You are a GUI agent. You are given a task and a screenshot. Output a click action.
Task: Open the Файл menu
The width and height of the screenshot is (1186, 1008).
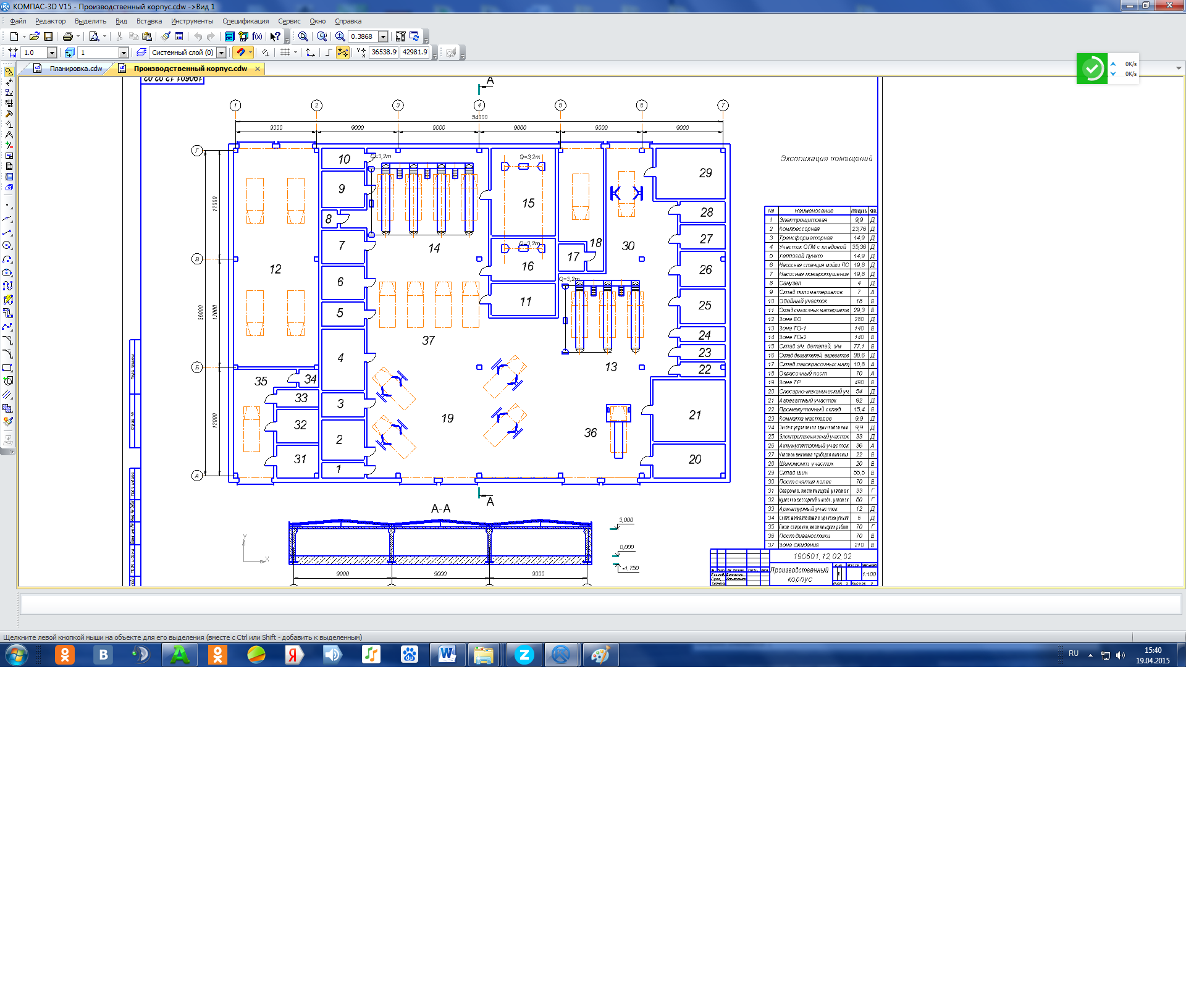[18, 21]
